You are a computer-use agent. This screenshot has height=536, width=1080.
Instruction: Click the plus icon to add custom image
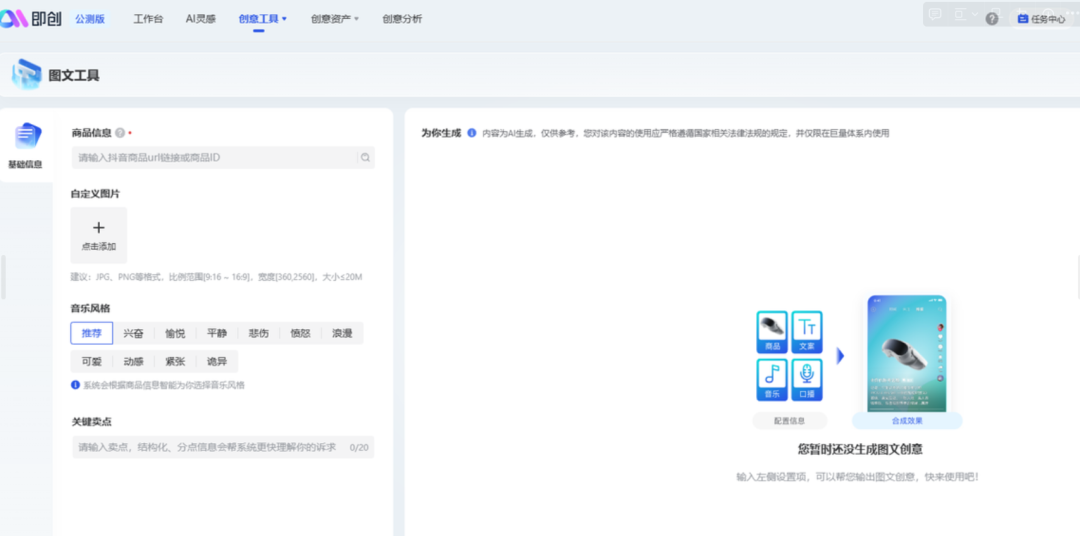tap(98, 228)
